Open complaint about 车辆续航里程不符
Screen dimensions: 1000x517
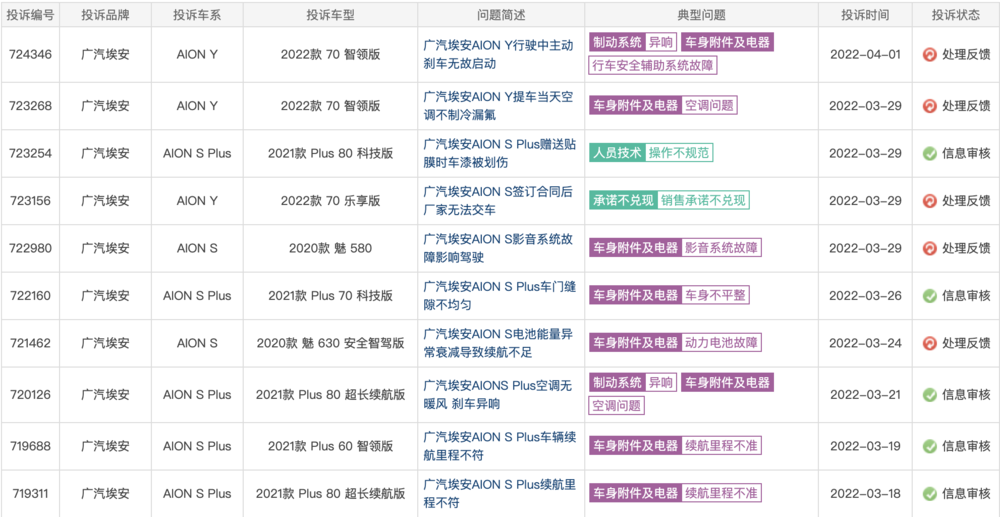[499, 446]
